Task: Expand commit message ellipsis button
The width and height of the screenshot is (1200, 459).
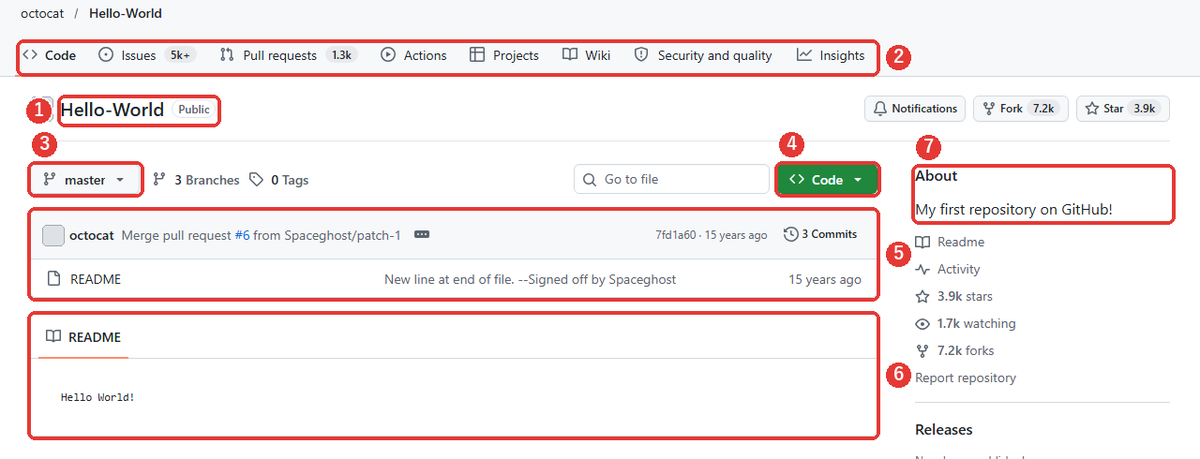Action: pos(422,235)
